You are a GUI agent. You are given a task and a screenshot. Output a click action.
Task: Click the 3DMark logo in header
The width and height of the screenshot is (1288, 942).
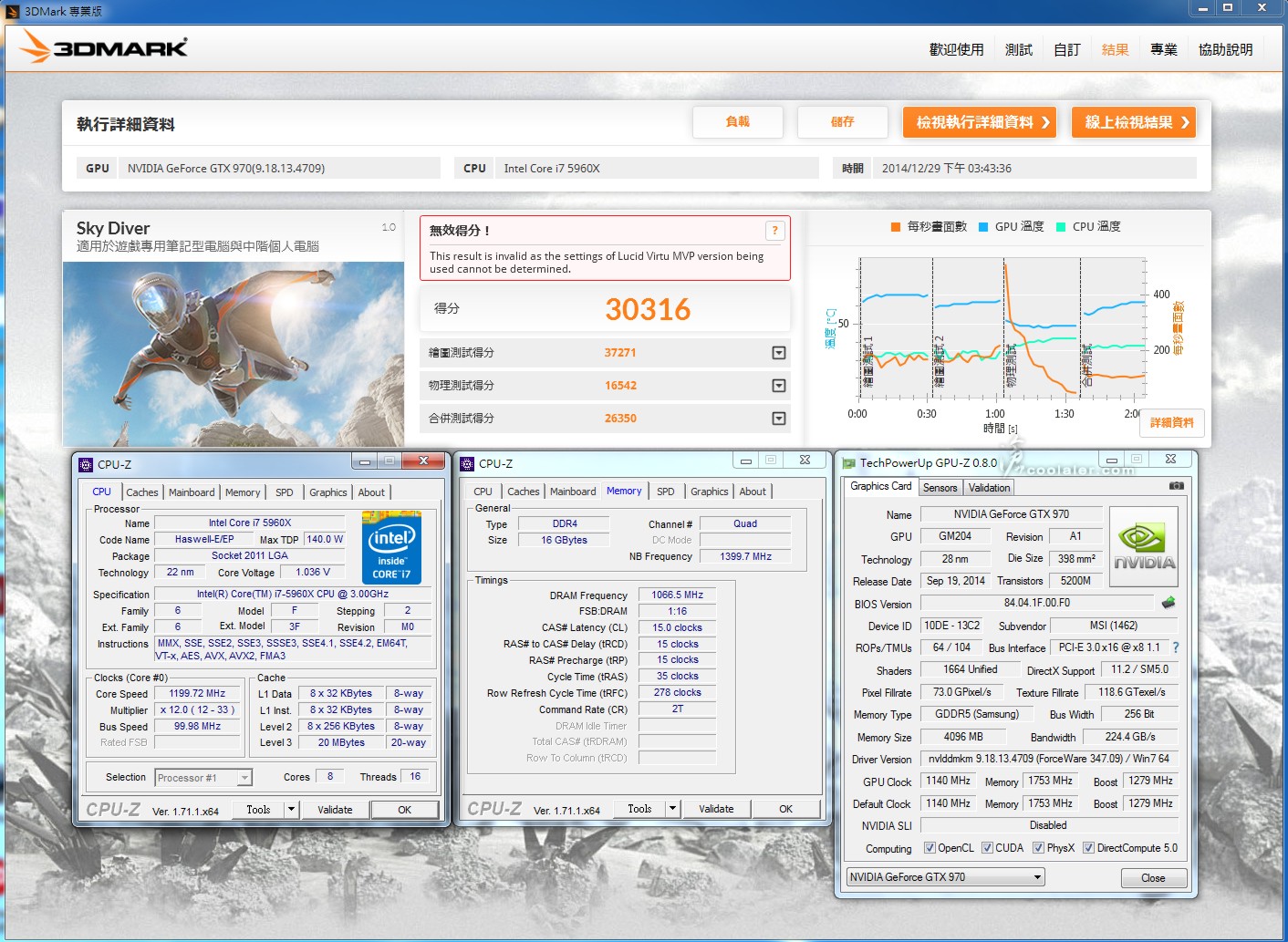click(104, 47)
